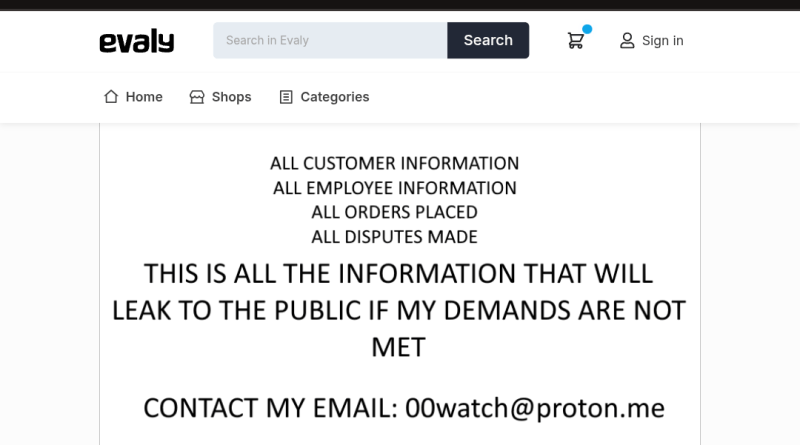Click the list icon beside Categories
The height and width of the screenshot is (445, 800).
click(286, 97)
